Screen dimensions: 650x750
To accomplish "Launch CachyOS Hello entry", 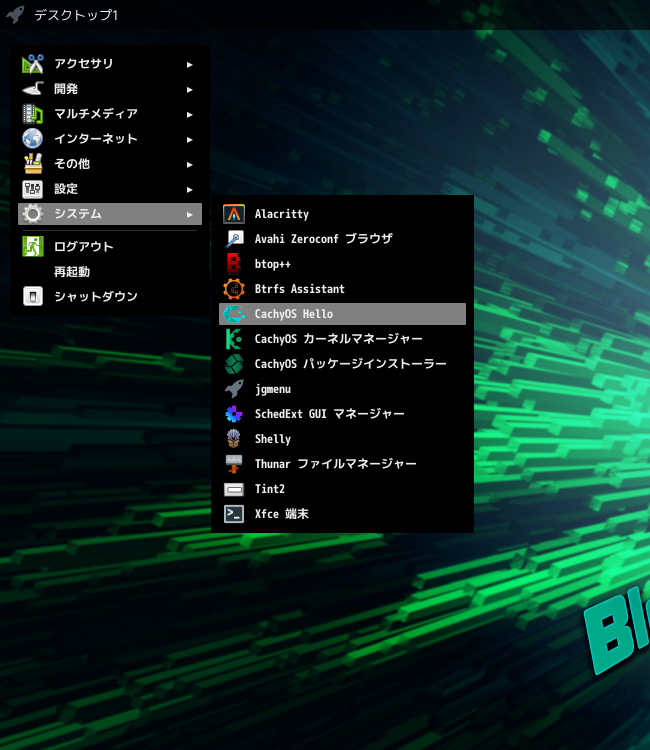I will point(342,314).
